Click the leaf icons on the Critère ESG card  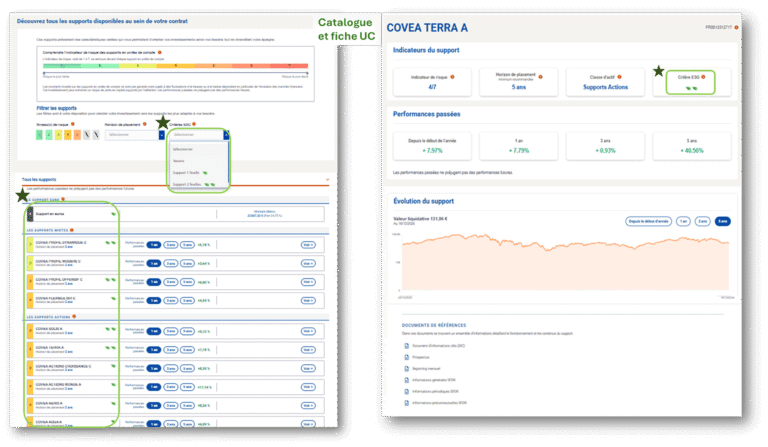tap(691, 88)
